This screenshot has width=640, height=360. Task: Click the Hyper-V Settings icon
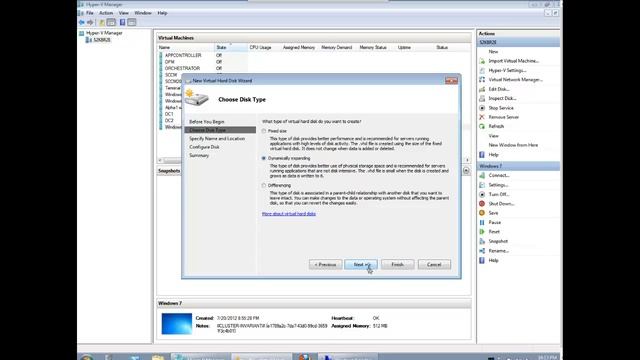coord(482,70)
